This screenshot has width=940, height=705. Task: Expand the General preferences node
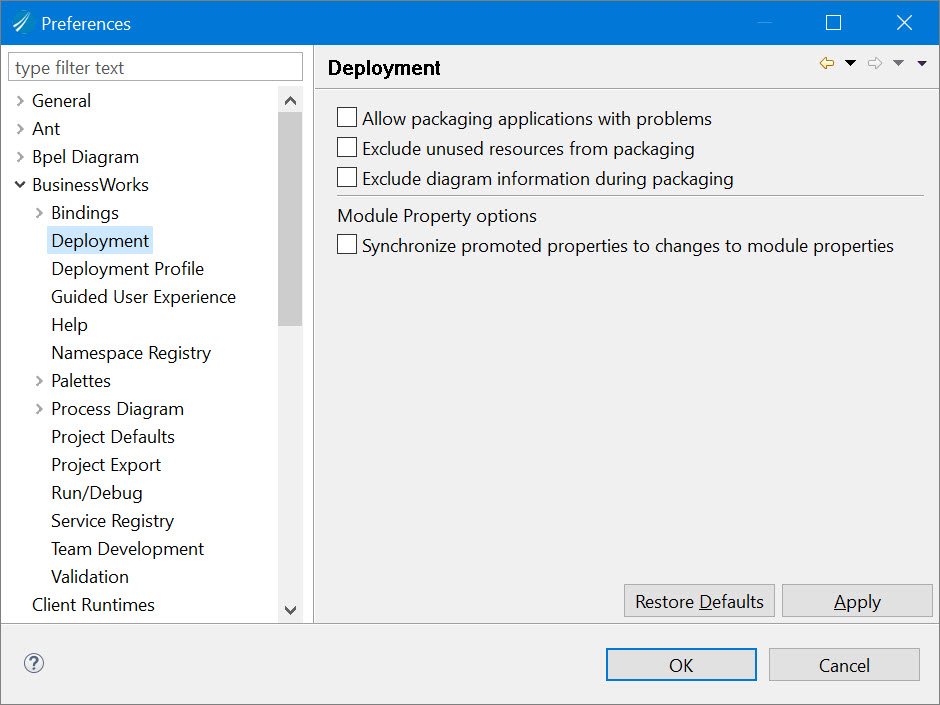[20, 101]
